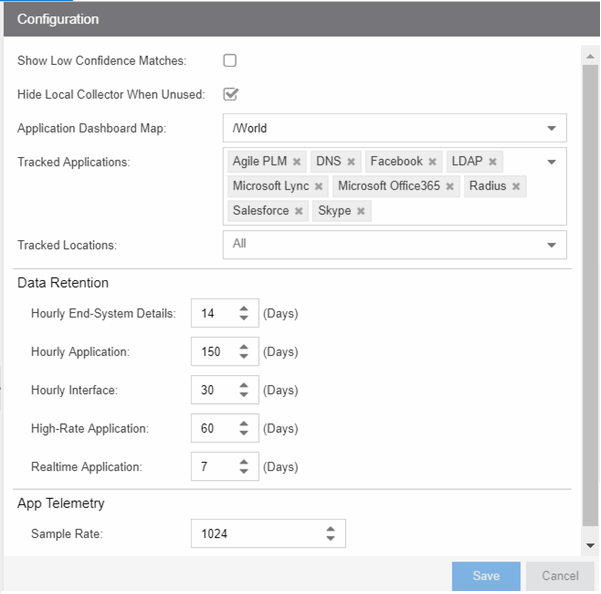The image size is (601, 594).
Task: Increase Hourly End-System Details days
Action: 244,309
